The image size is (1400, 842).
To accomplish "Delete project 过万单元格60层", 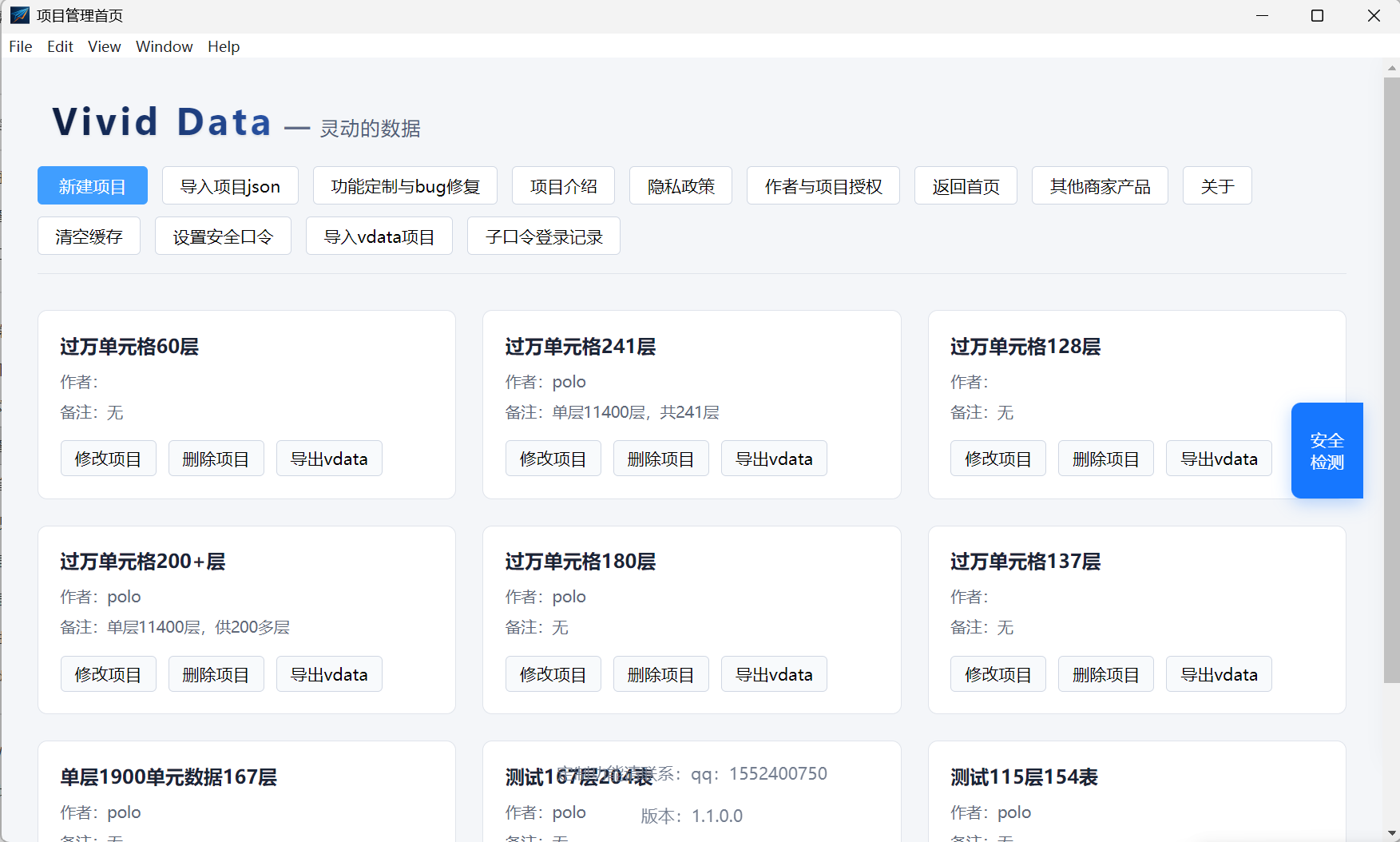I will pyautogui.click(x=216, y=459).
